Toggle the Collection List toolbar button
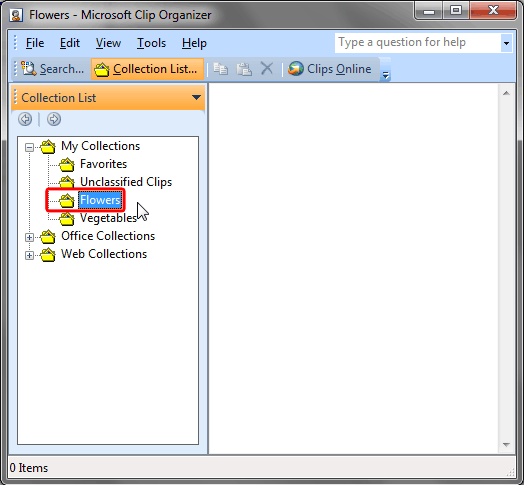This screenshot has width=524, height=485. [x=146, y=69]
